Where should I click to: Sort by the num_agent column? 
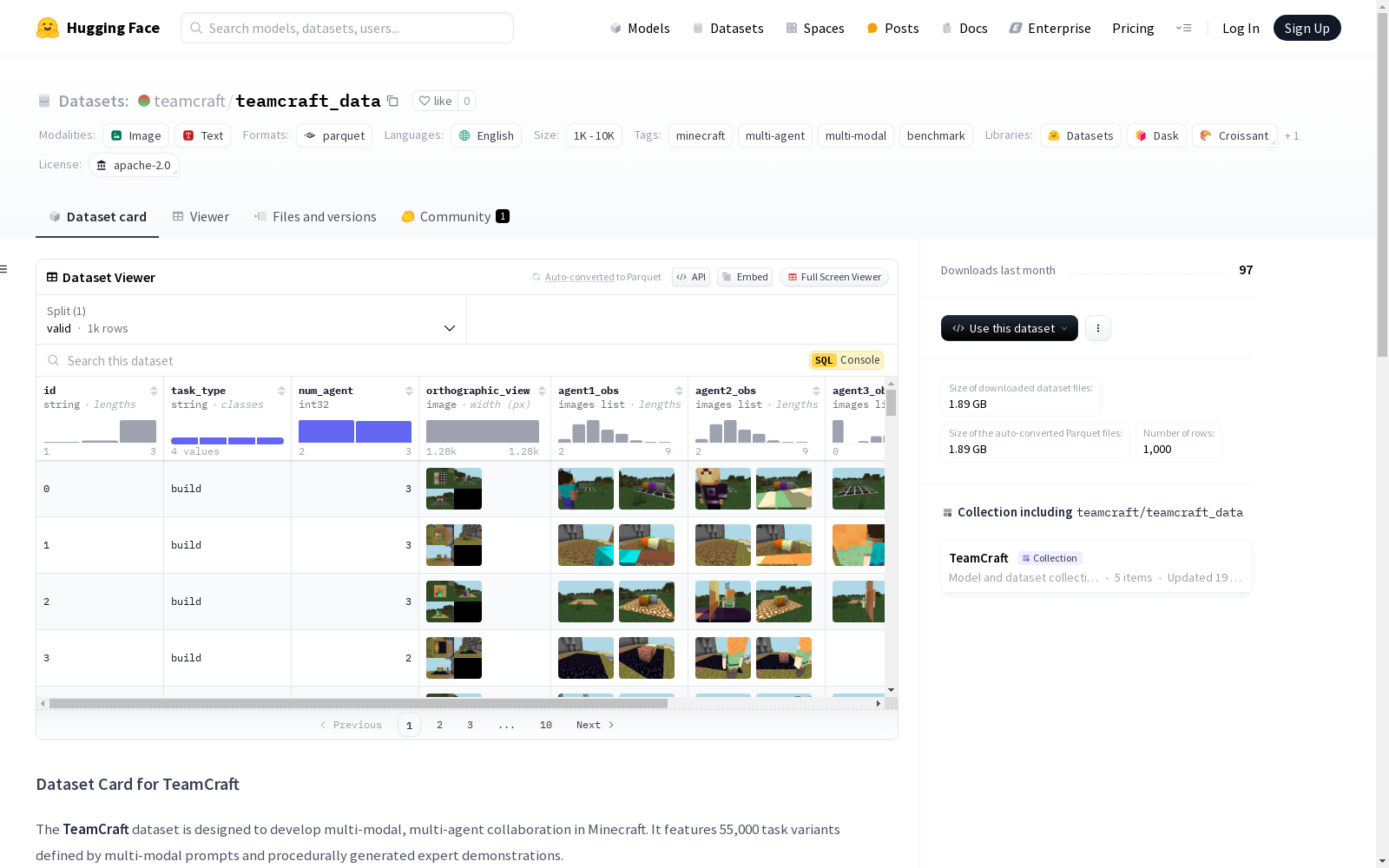point(409,391)
